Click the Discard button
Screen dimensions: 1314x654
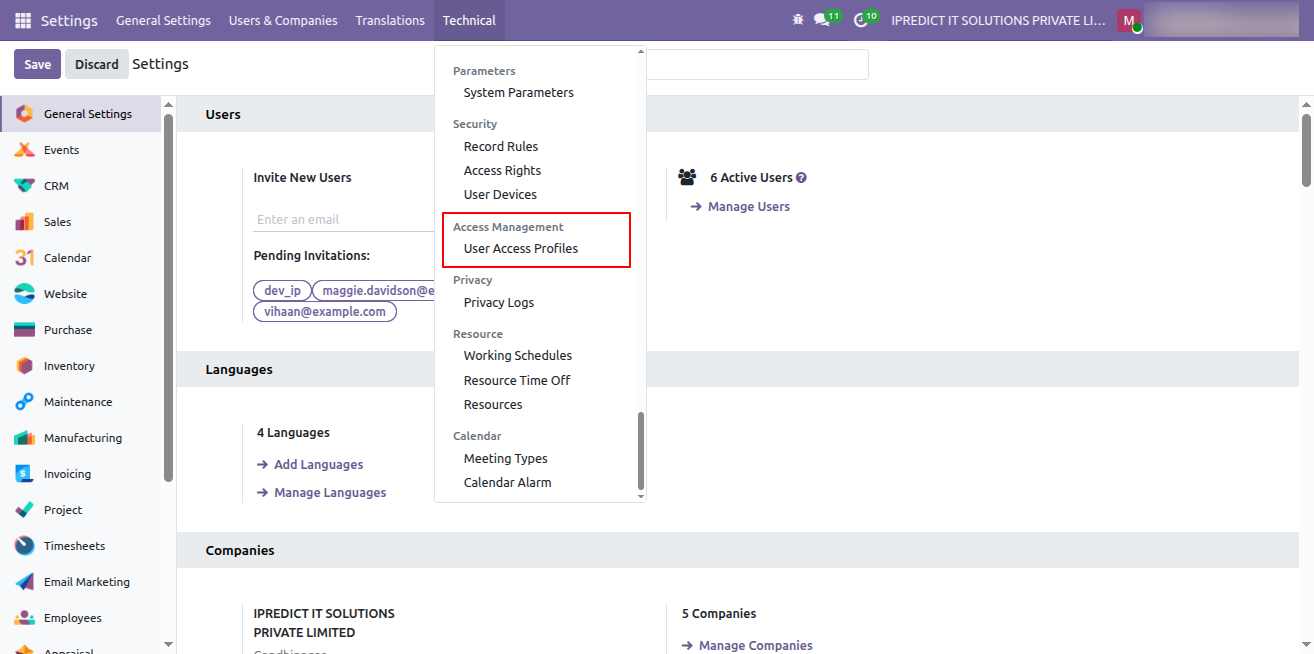click(x=97, y=64)
